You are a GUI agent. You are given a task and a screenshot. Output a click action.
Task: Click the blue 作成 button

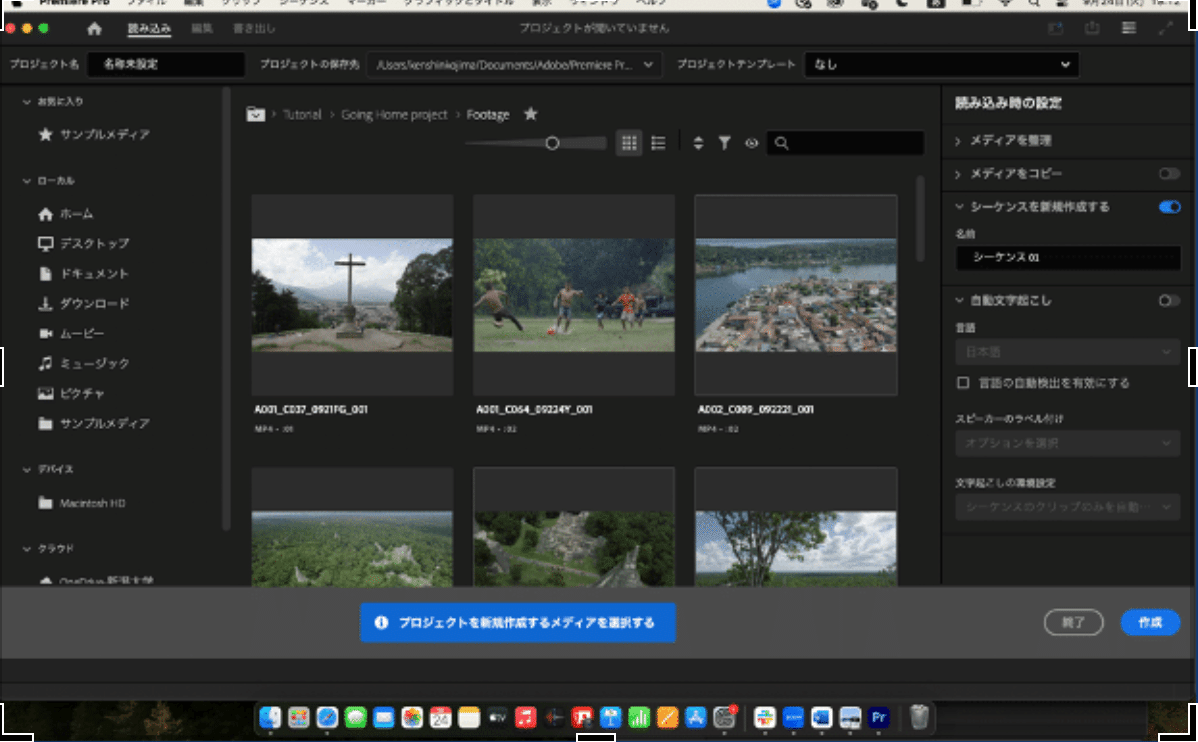tap(1150, 622)
